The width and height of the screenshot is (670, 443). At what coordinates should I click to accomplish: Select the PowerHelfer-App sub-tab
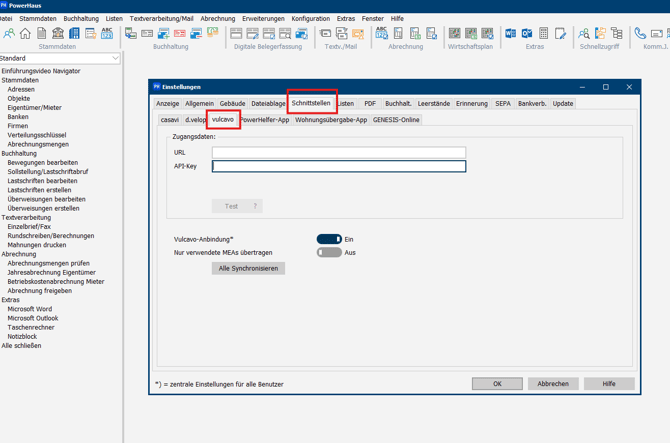[265, 120]
